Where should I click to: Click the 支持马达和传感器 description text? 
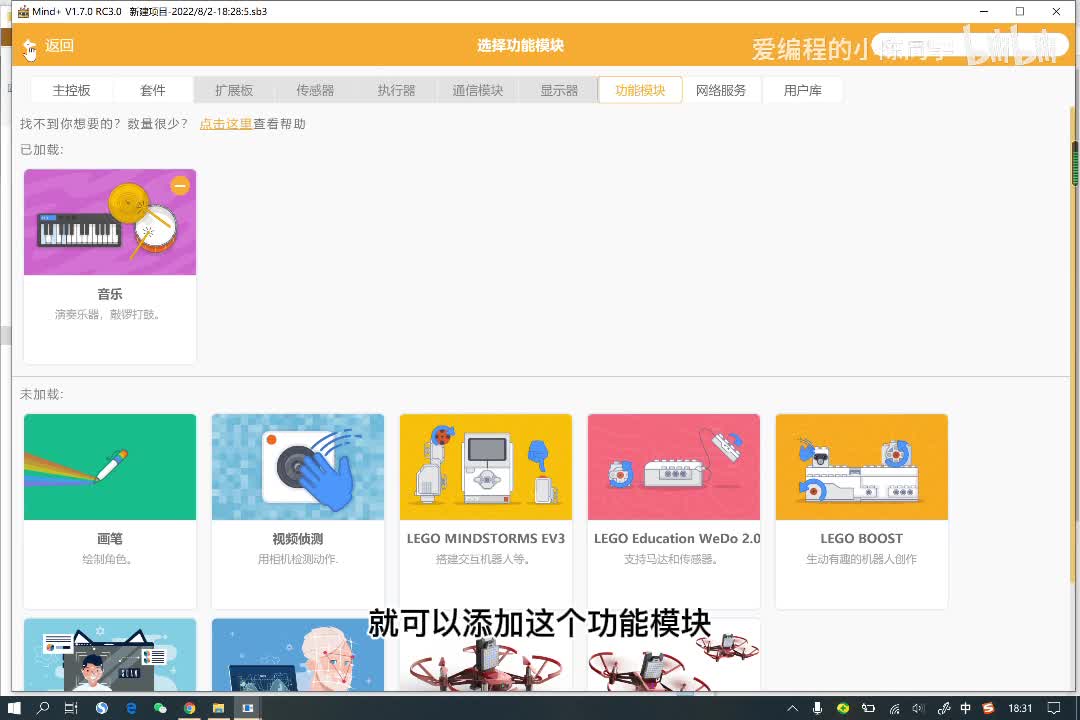coord(671,559)
